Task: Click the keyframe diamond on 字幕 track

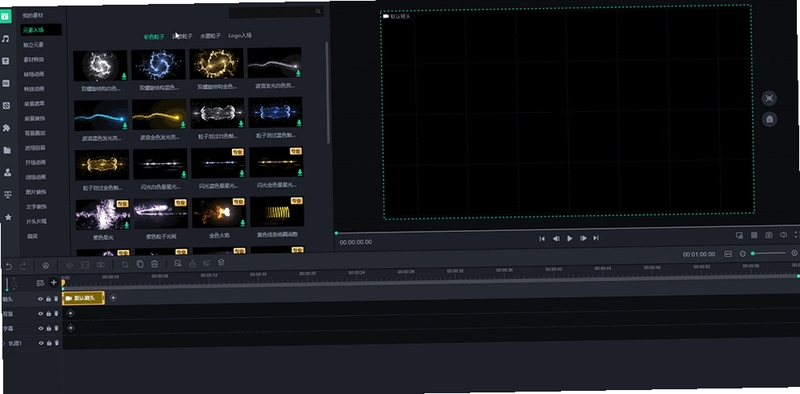Action: pos(70,328)
